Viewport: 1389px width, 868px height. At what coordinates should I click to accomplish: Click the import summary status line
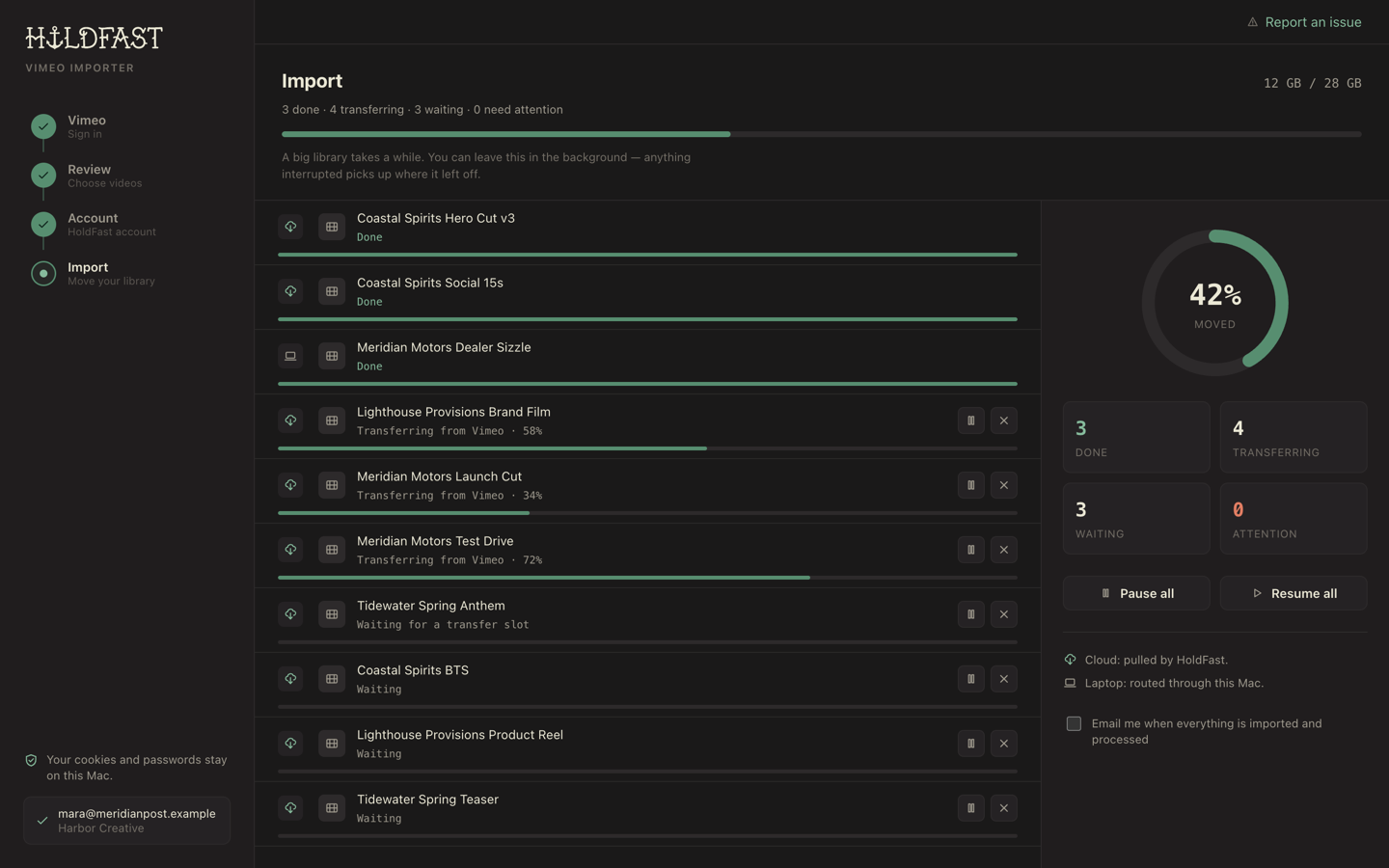click(422, 110)
